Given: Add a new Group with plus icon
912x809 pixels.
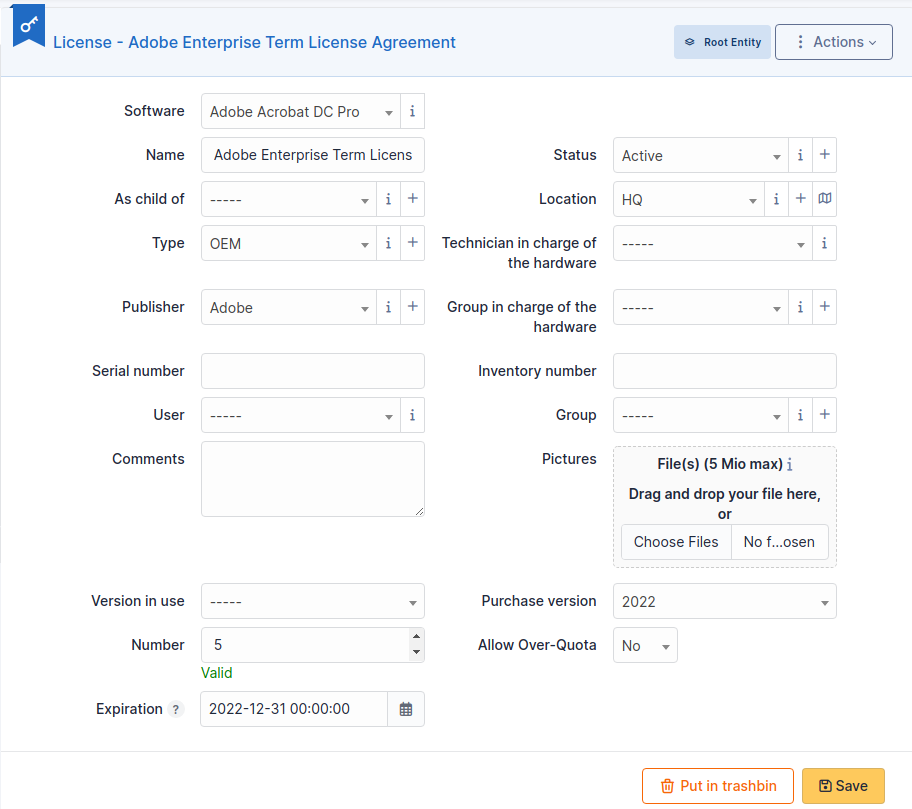Looking at the screenshot, I should tap(825, 415).
